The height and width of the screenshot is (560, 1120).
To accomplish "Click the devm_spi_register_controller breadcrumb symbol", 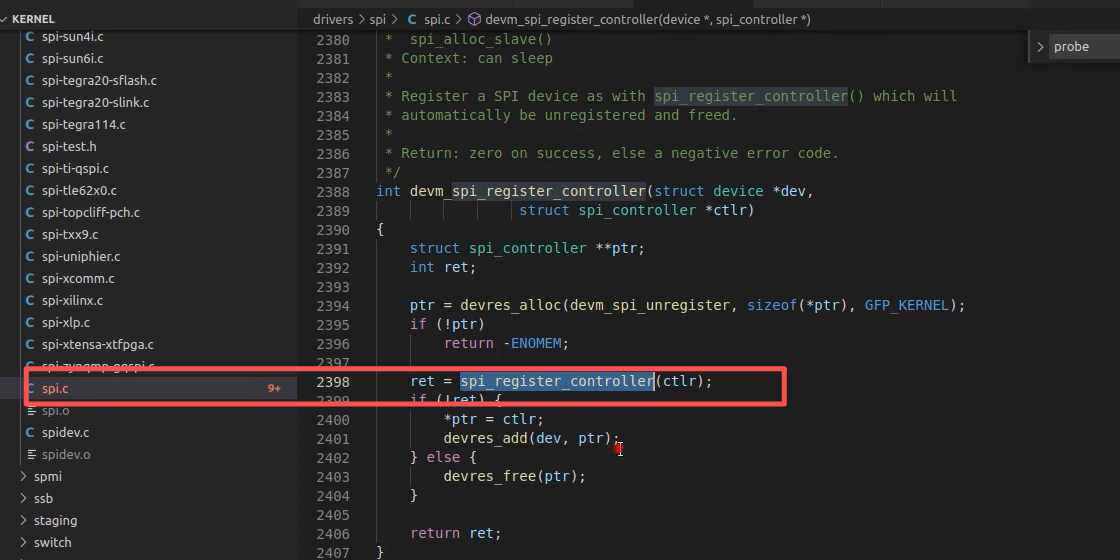I will point(648,20).
